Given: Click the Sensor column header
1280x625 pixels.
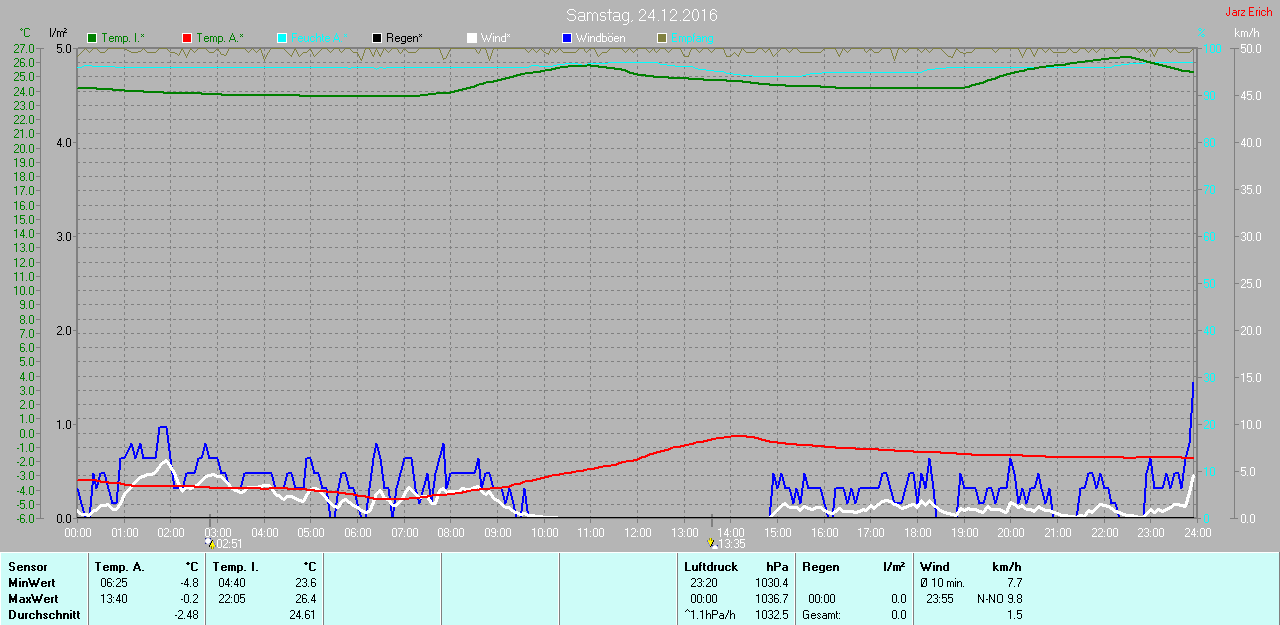Looking at the screenshot, I should (x=28, y=567).
